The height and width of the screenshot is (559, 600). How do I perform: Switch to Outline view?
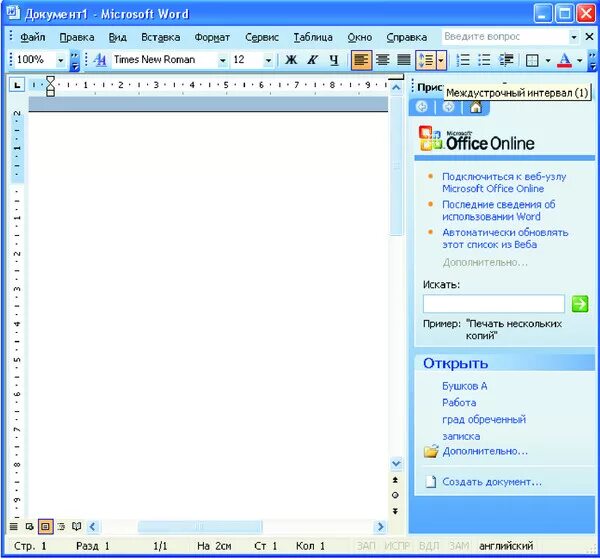61,527
